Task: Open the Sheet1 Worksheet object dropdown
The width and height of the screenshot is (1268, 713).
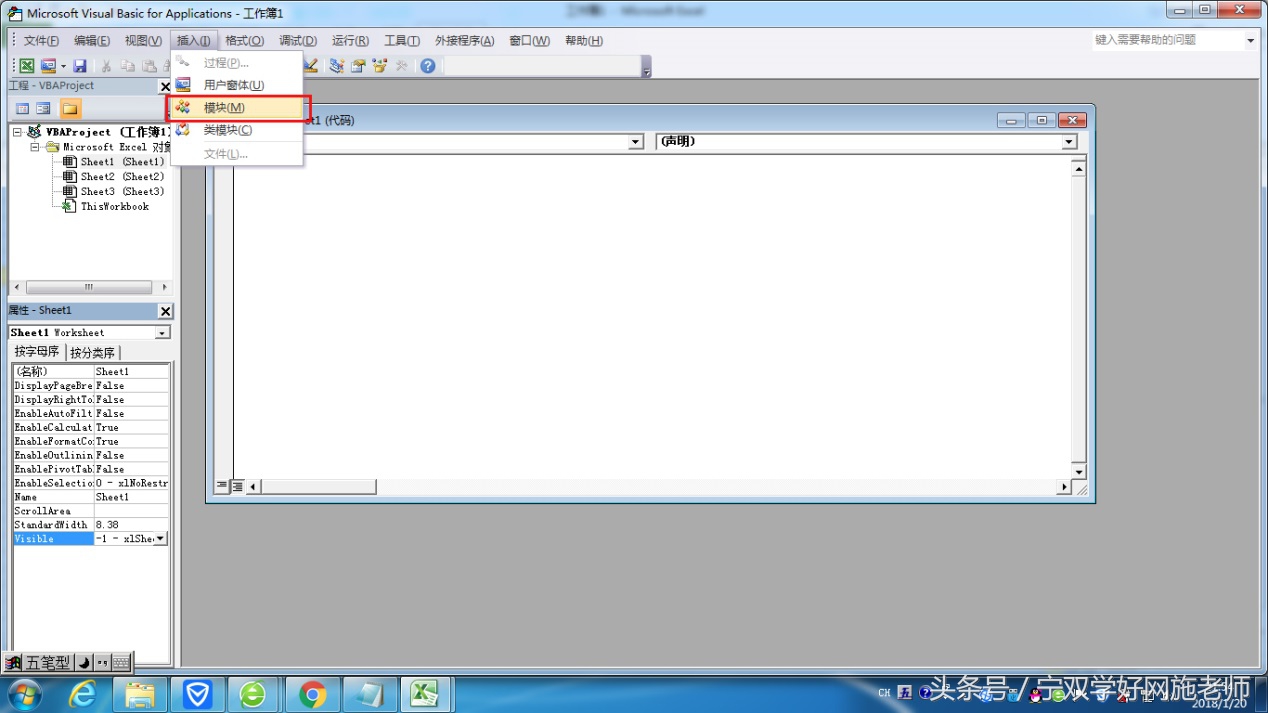Action: click(x=162, y=332)
